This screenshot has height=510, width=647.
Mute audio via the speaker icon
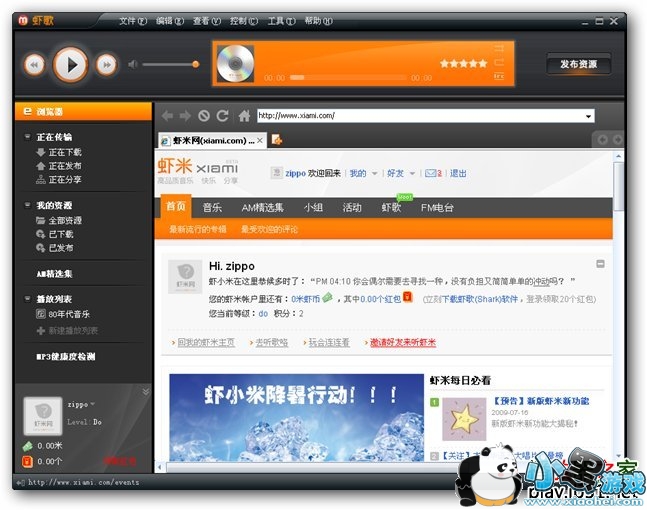132,64
